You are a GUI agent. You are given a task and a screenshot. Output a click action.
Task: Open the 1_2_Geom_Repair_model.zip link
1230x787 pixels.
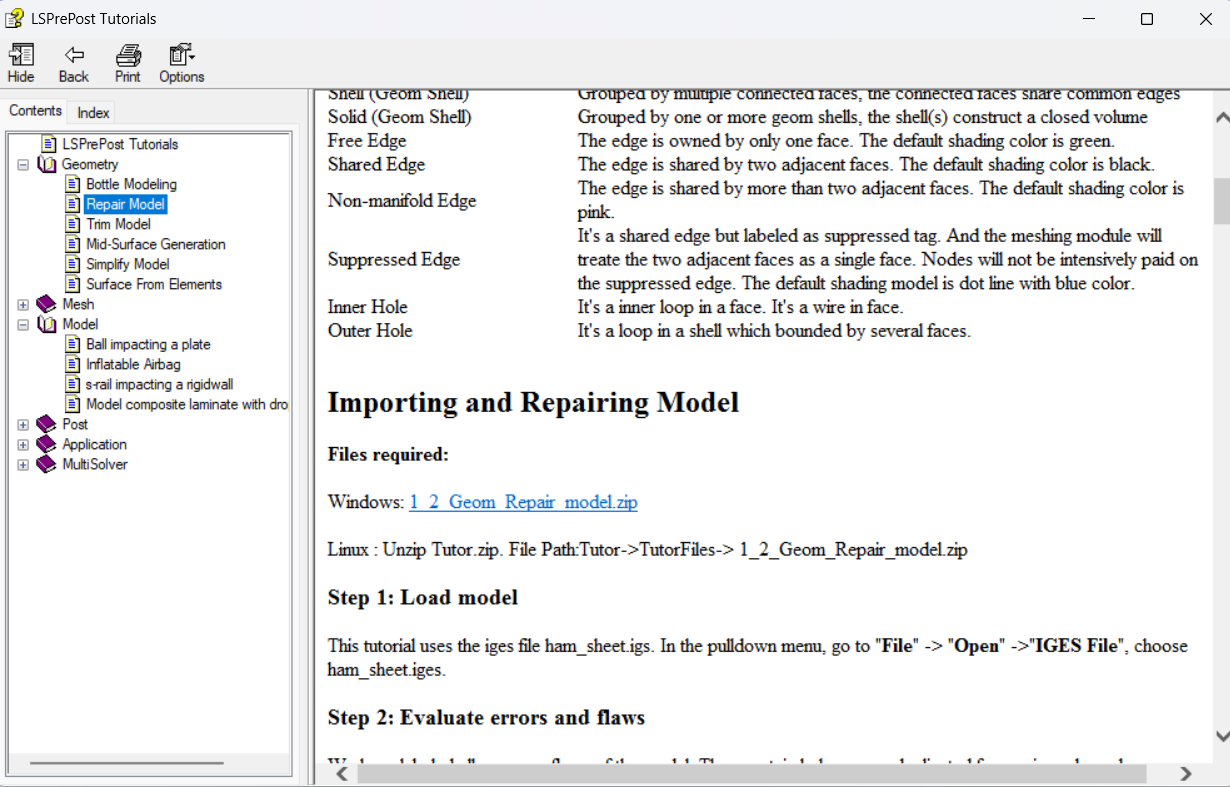[x=523, y=502]
